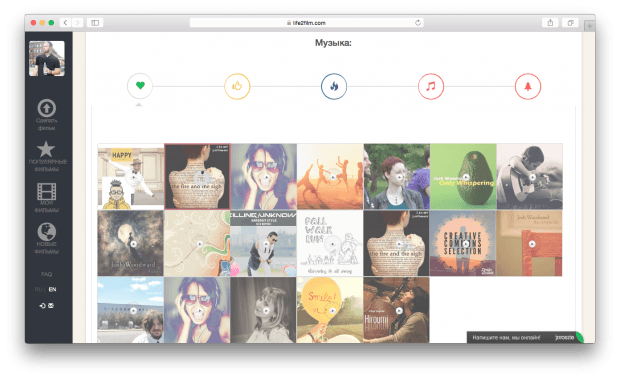Open the FAQ link in sidebar
This screenshot has height=379, width=620.
pos(46,274)
